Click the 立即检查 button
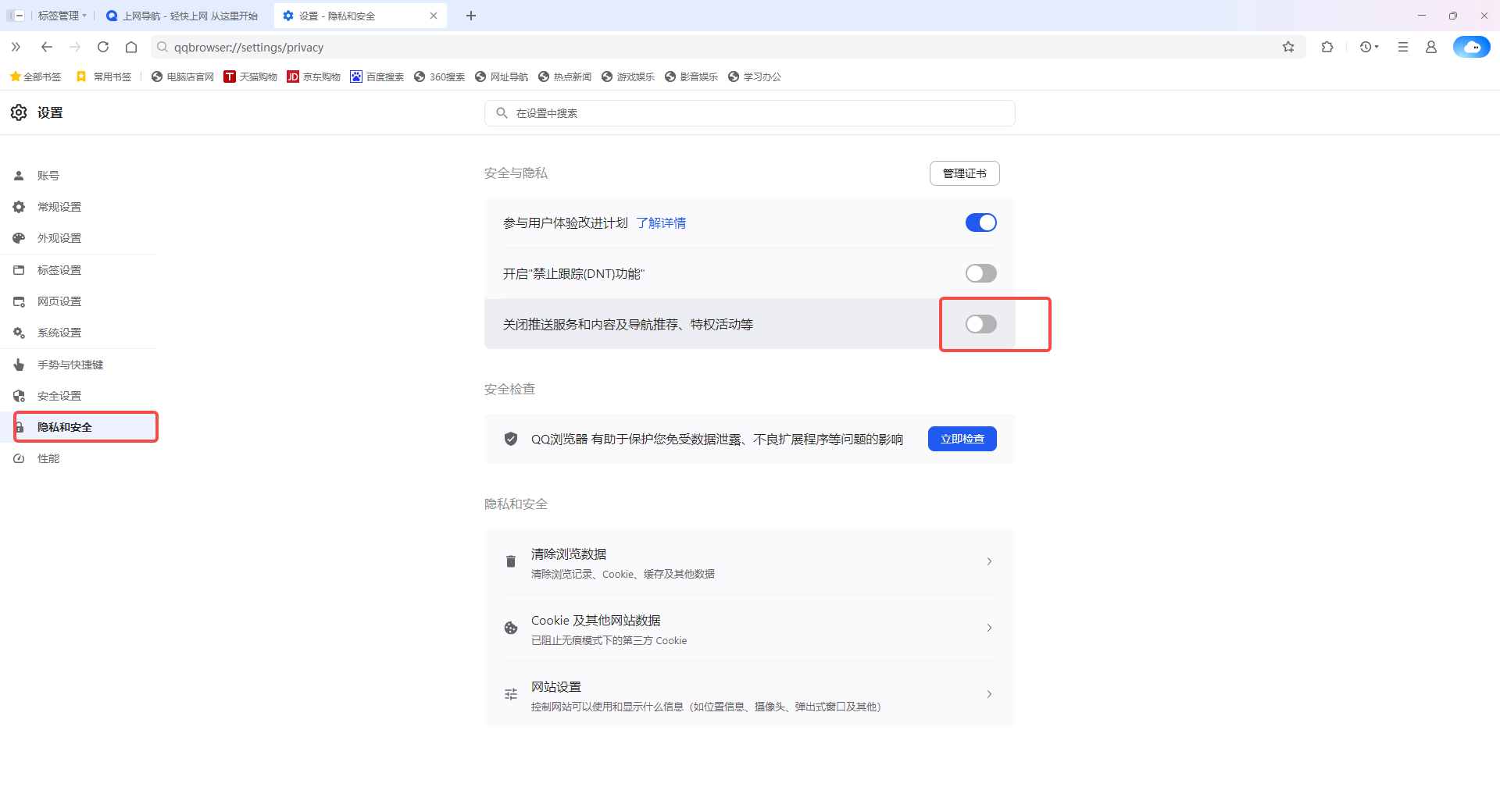The image size is (1500, 812). [x=962, y=438]
